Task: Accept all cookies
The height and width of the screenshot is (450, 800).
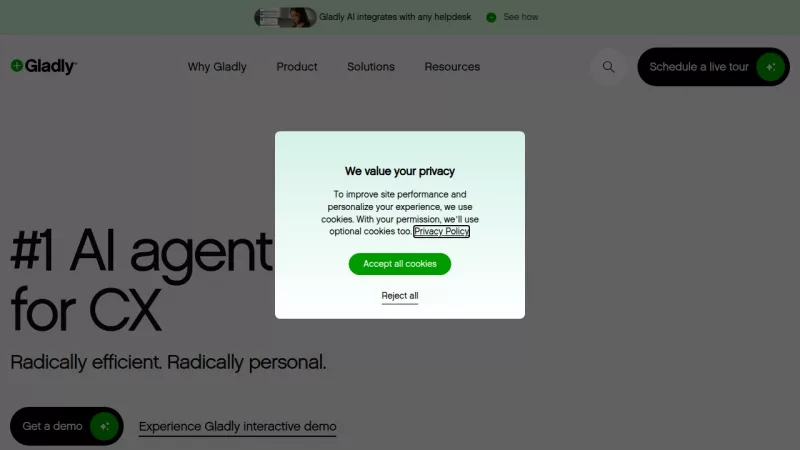Action: pyautogui.click(x=400, y=264)
